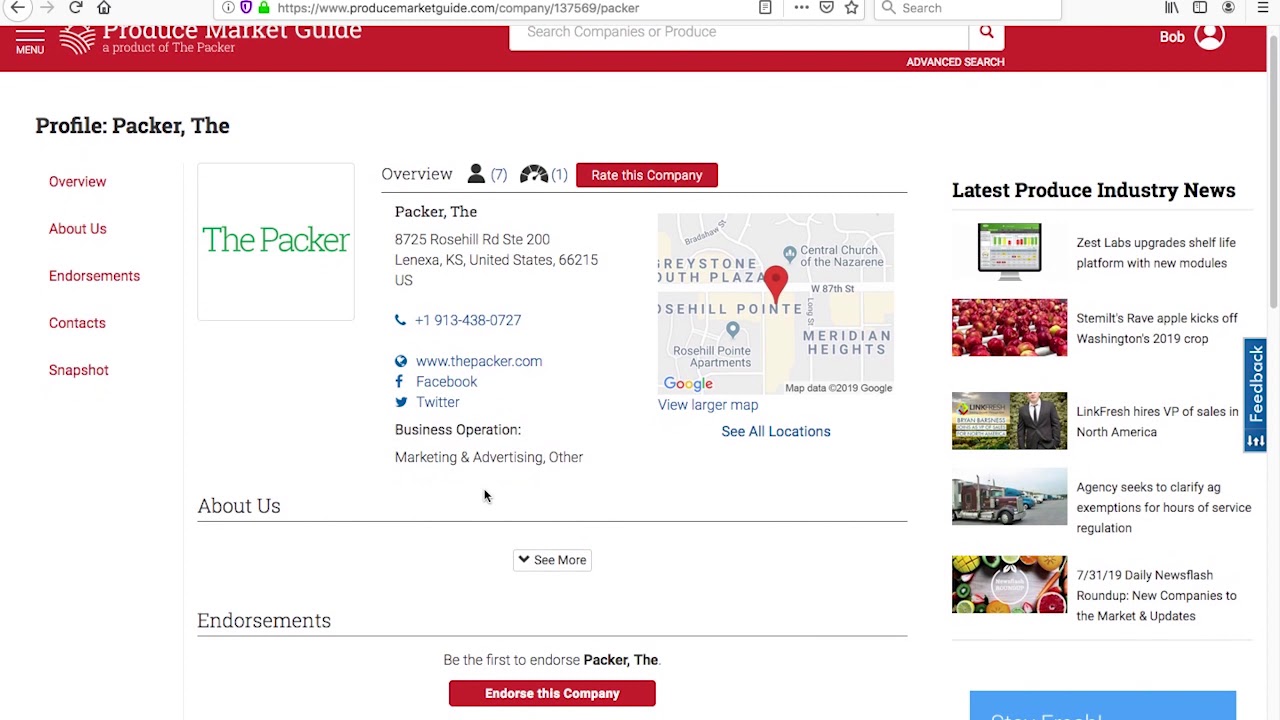Click the green secure padlock icon
Image resolution: width=1280 pixels, height=720 pixels.
[x=264, y=8]
